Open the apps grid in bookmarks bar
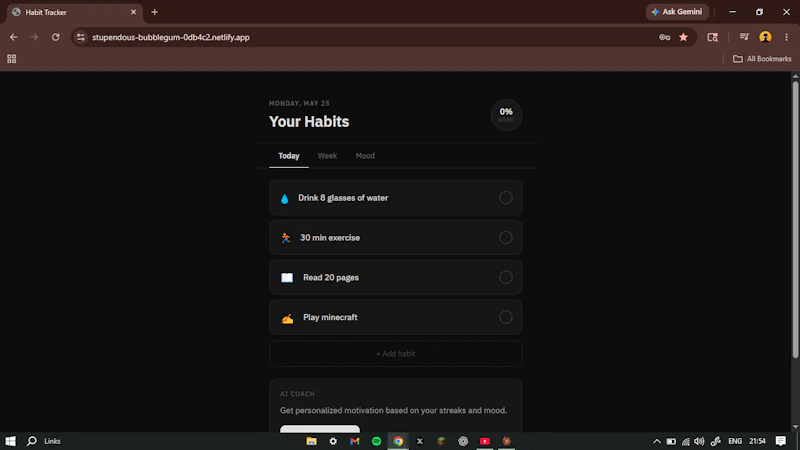The height and width of the screenshot is (450, 800). [12, 59]
